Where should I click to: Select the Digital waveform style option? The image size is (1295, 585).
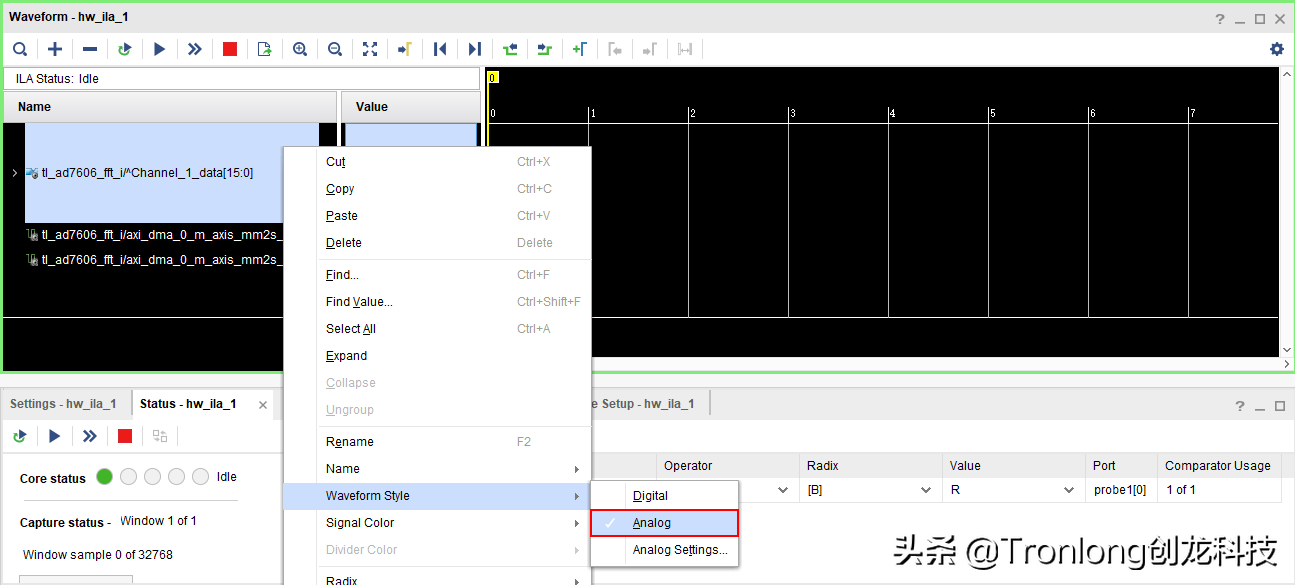point(650,496)
